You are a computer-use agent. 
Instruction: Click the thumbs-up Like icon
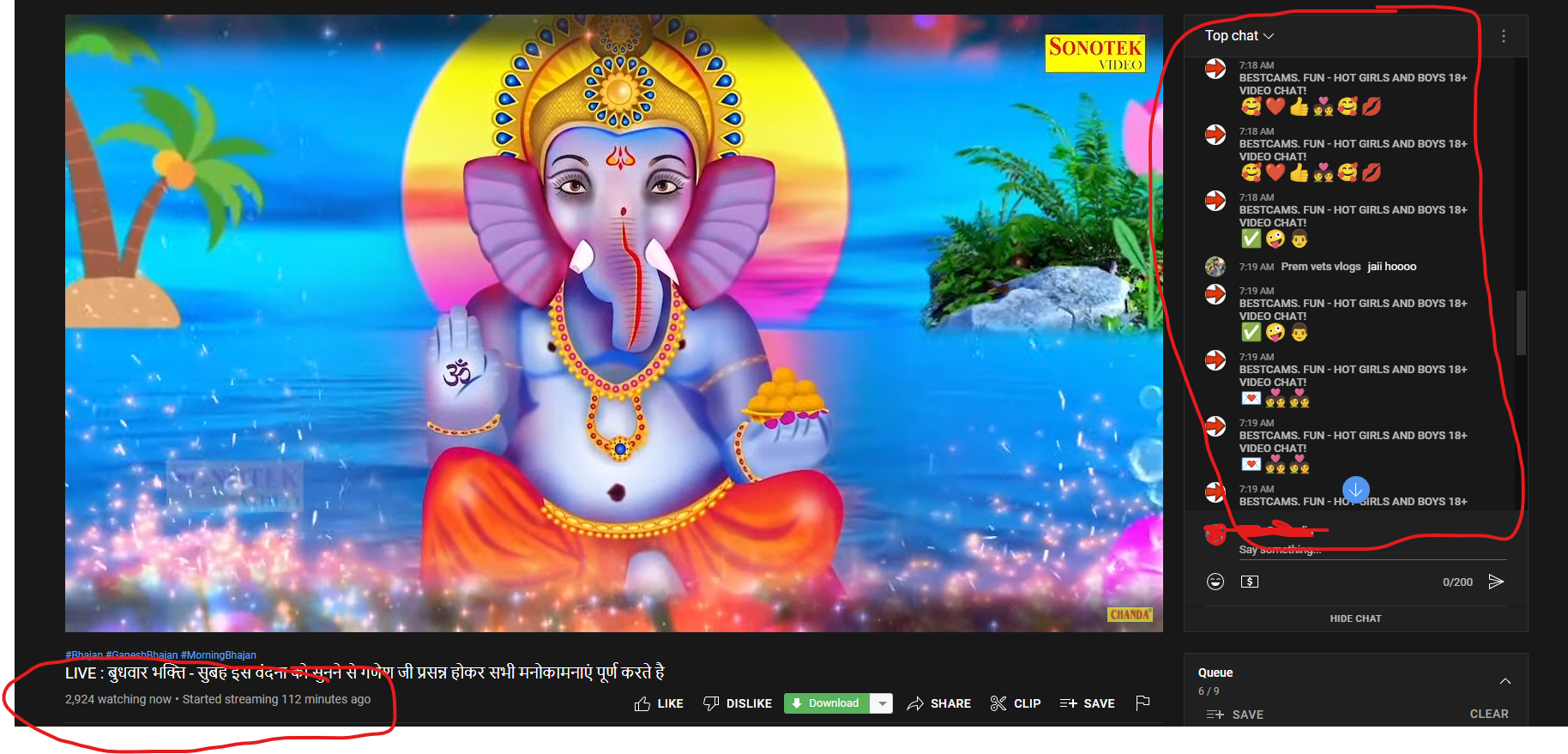click(642, 704)
